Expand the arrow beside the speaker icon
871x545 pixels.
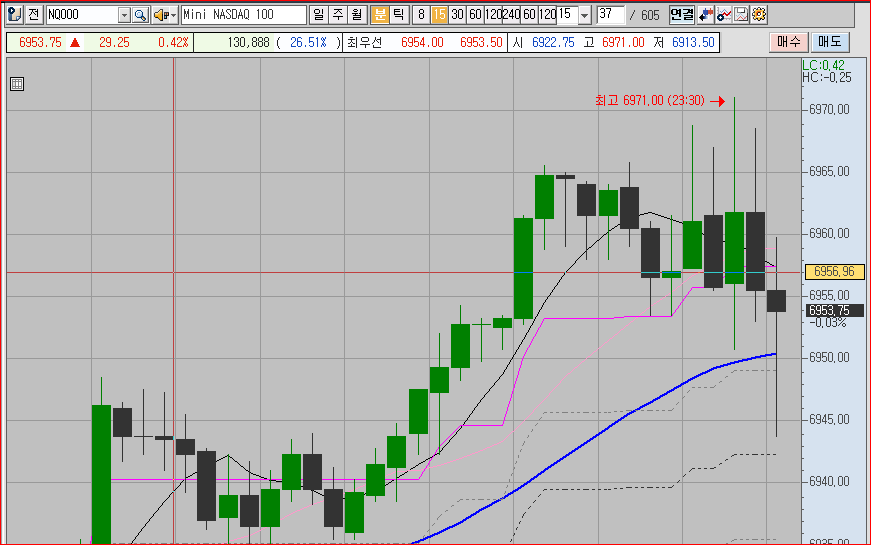[173, 15]
